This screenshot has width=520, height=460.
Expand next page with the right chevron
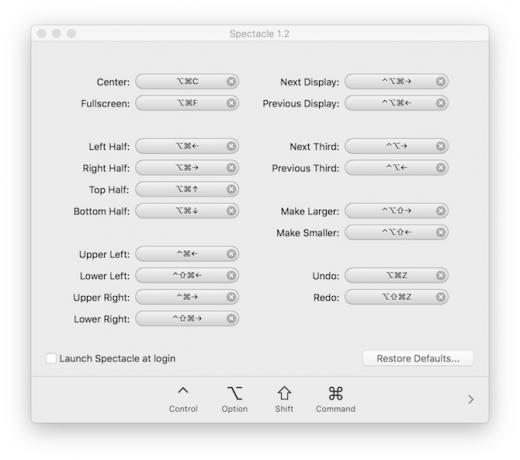pos(470,399)
